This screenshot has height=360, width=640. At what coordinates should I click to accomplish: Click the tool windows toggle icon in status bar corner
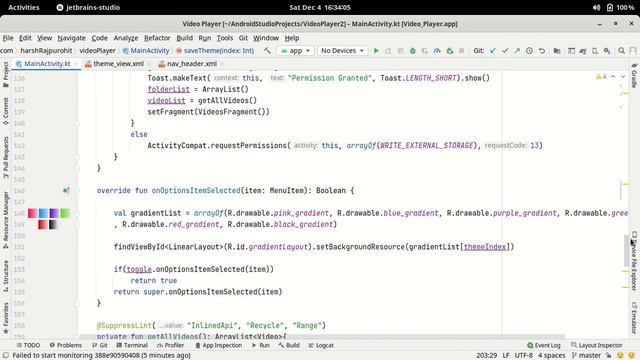(5, 356)
